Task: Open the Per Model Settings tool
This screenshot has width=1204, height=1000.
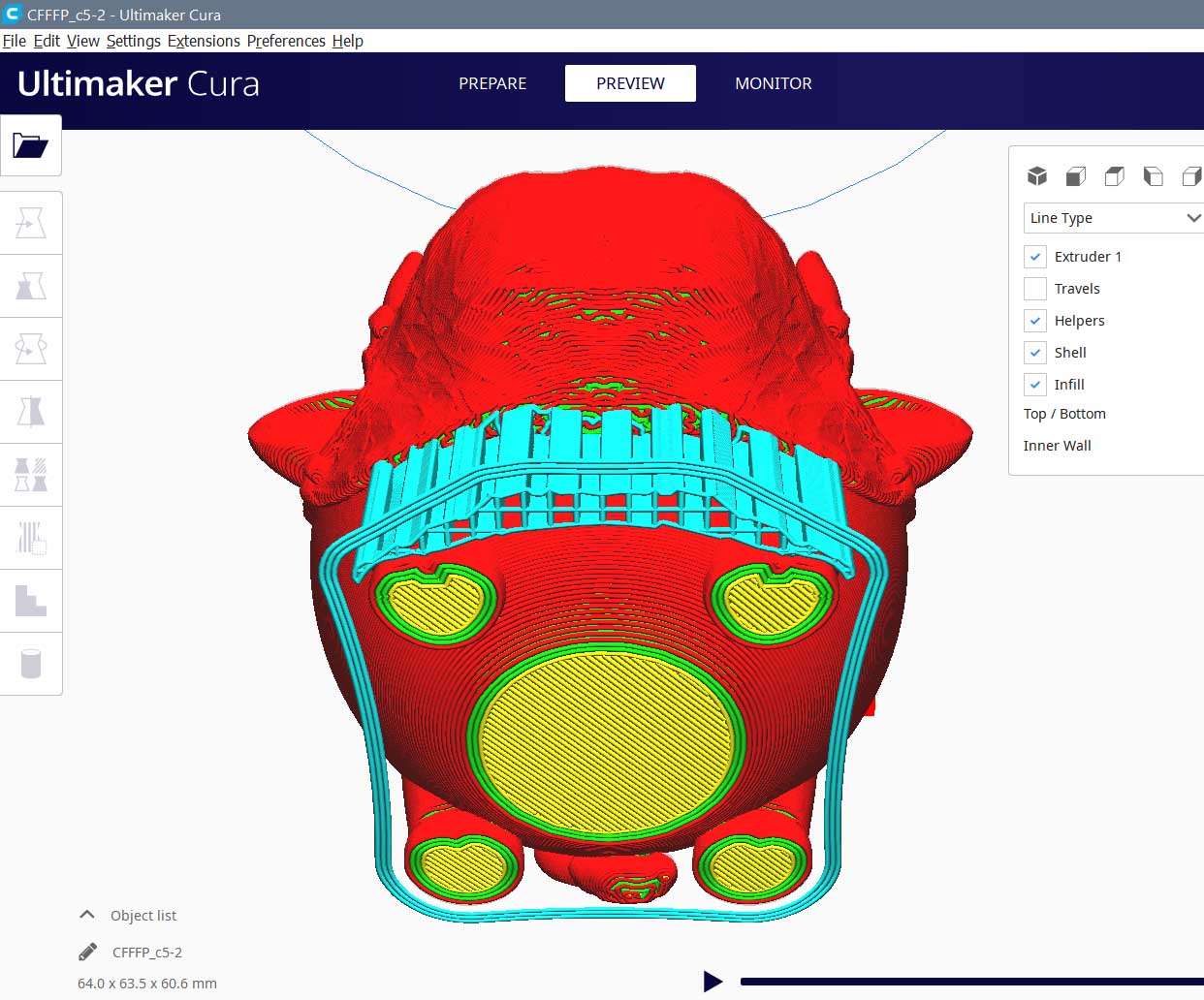Action: 31,475
